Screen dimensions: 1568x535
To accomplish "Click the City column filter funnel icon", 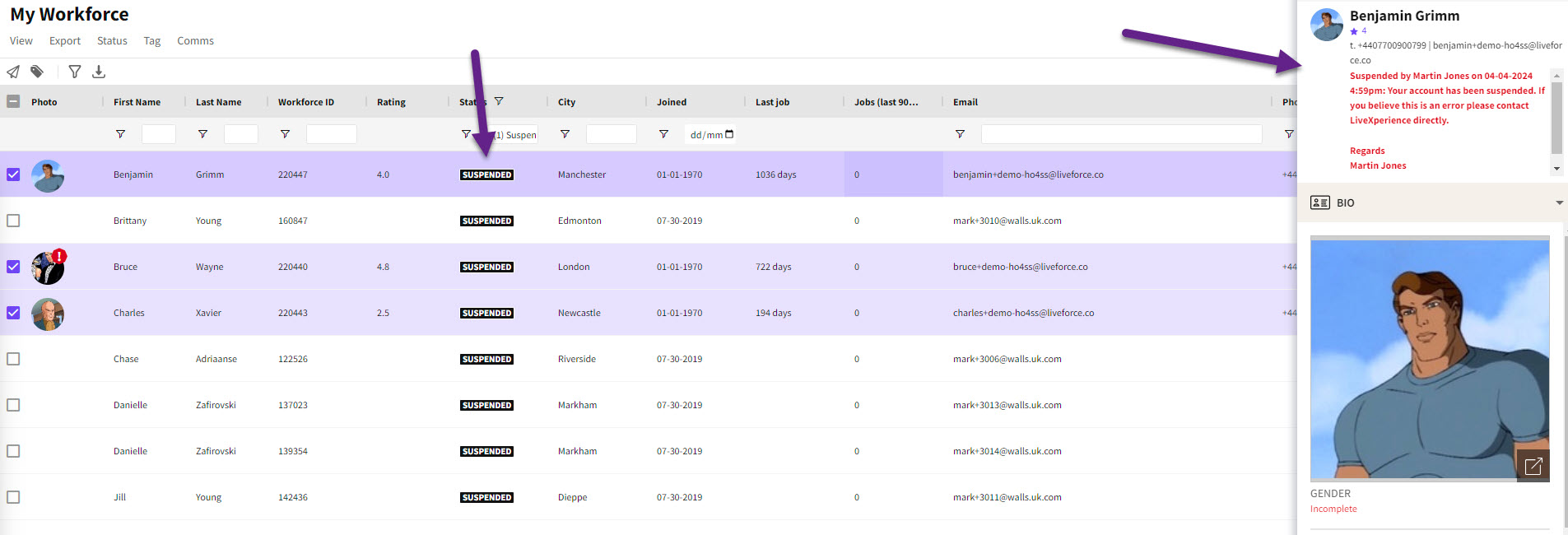I will pyautogui.click(x=565, y=134).
